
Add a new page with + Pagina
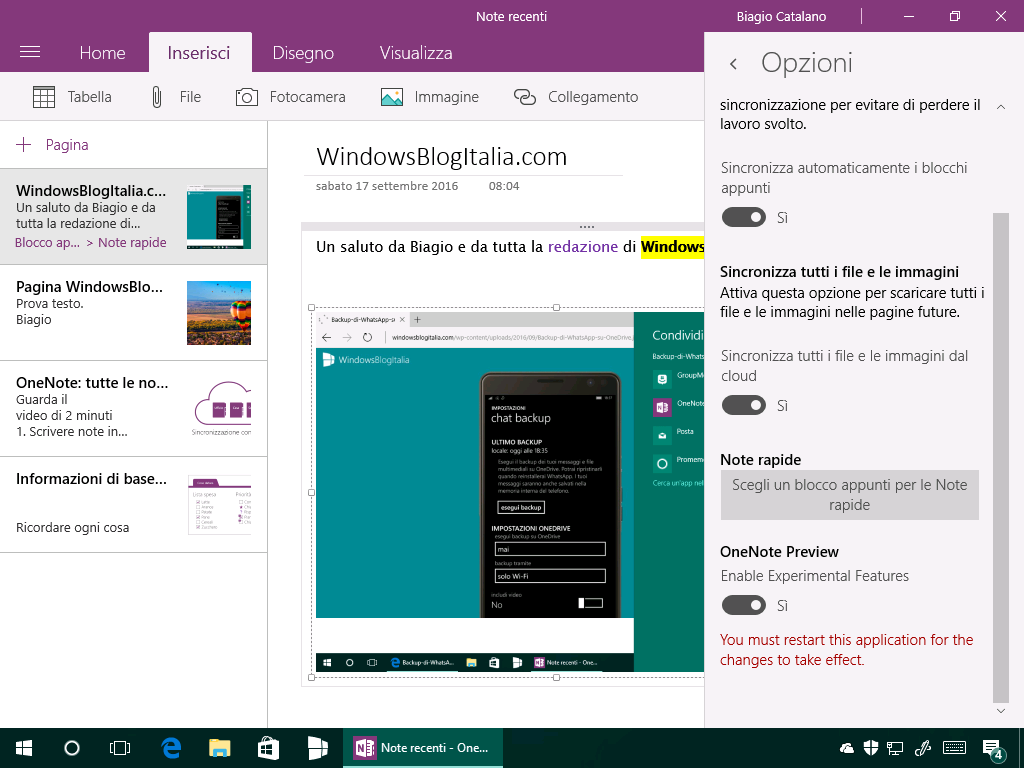pyautogui.click(x=52, y=144)
